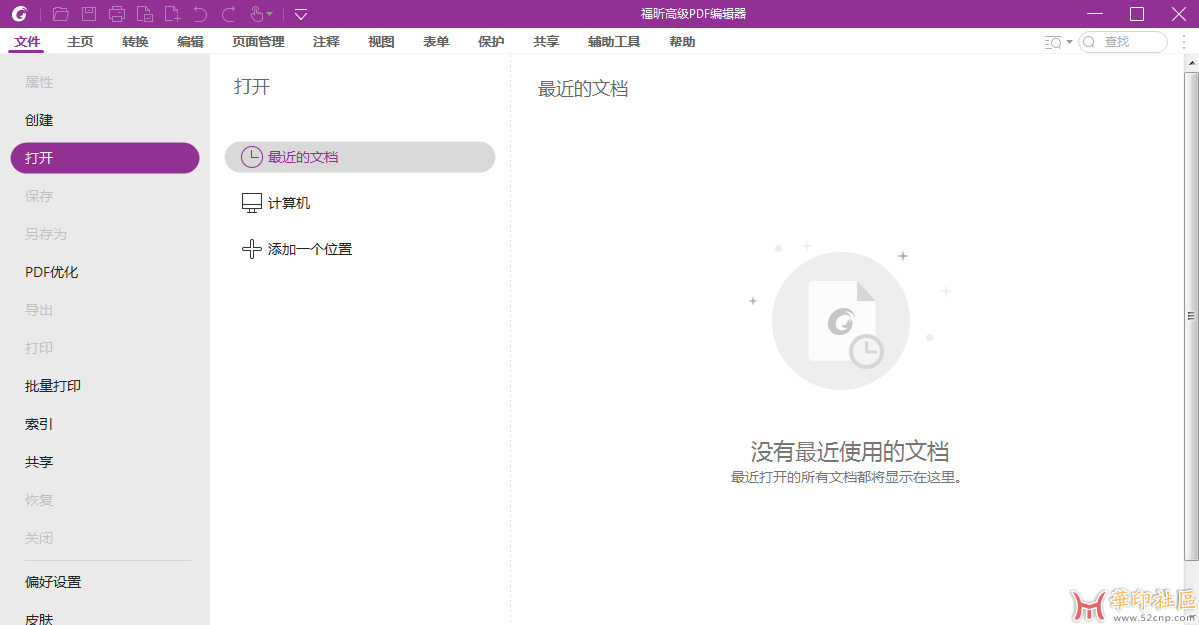This screenshot has height=625, width=1199.
Task: Switch to the 保护 tab
Action: click(x=491, y=41)
